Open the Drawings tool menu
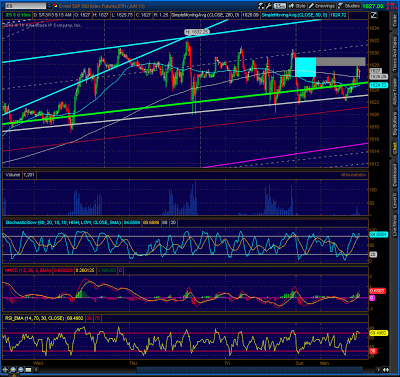400x377 pixels. coord(322,6)
